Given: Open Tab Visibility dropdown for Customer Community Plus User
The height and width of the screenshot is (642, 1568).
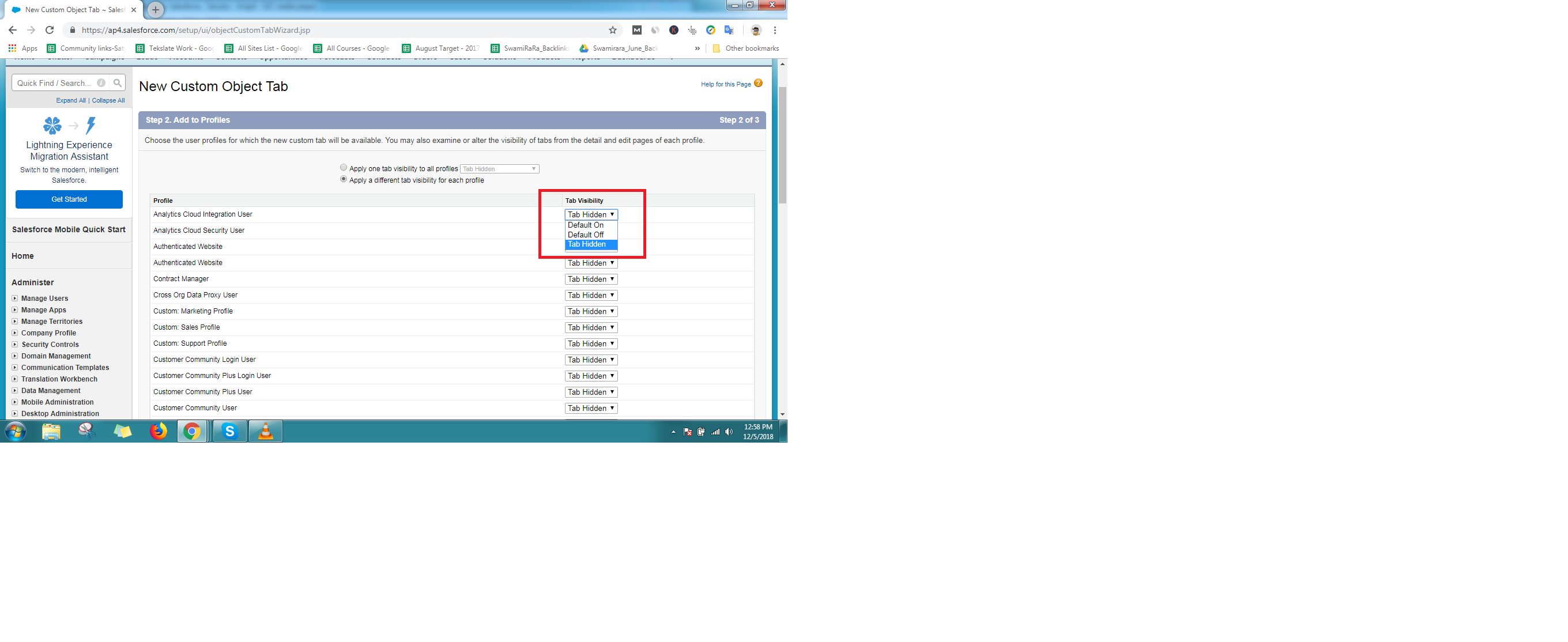Looking at the screenshot, I should [591, 392].
